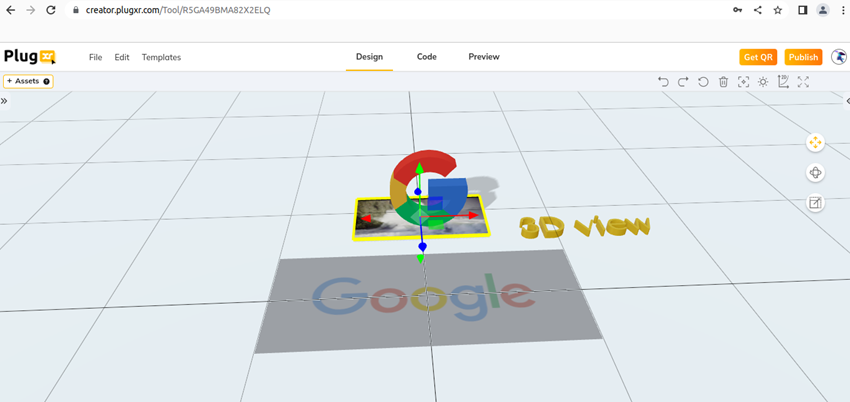The width and height of the screenshot is (850, 402).
Task: Click the browser address bar URL
Action: (178, 10)
